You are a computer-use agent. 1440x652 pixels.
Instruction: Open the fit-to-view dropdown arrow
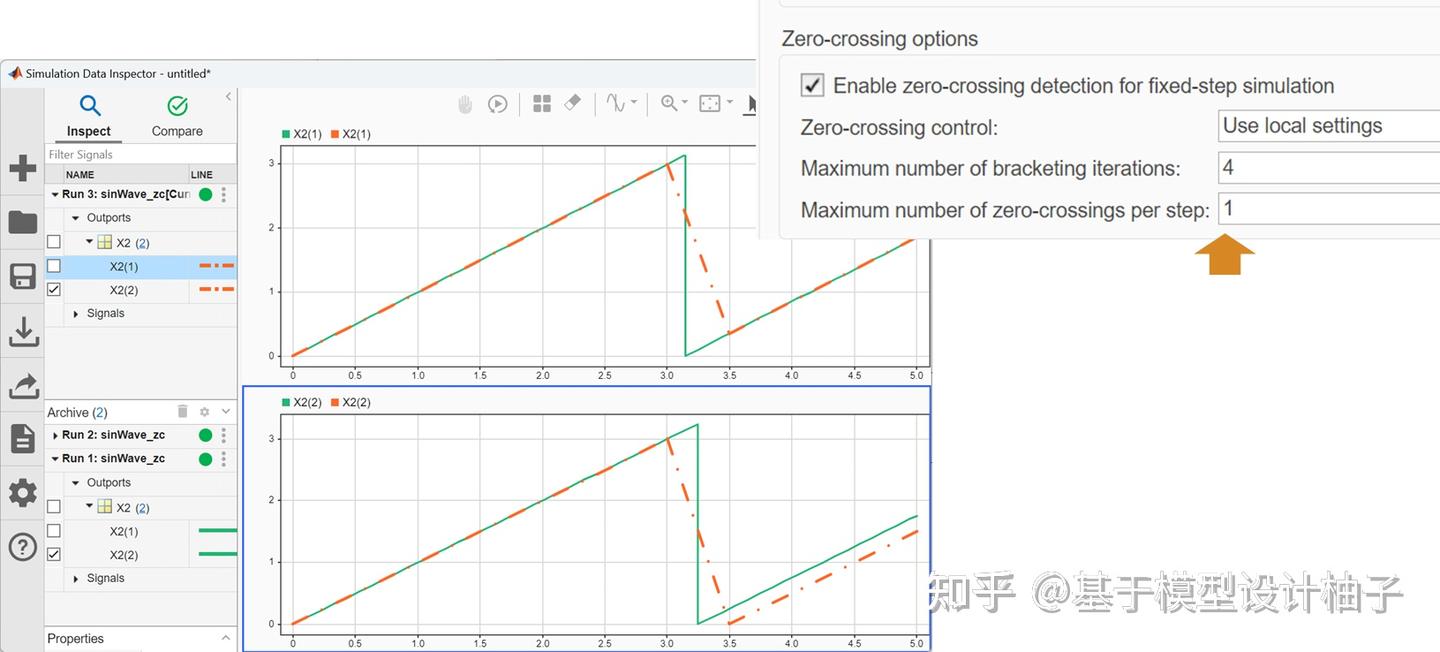click(x=729, y=104)
